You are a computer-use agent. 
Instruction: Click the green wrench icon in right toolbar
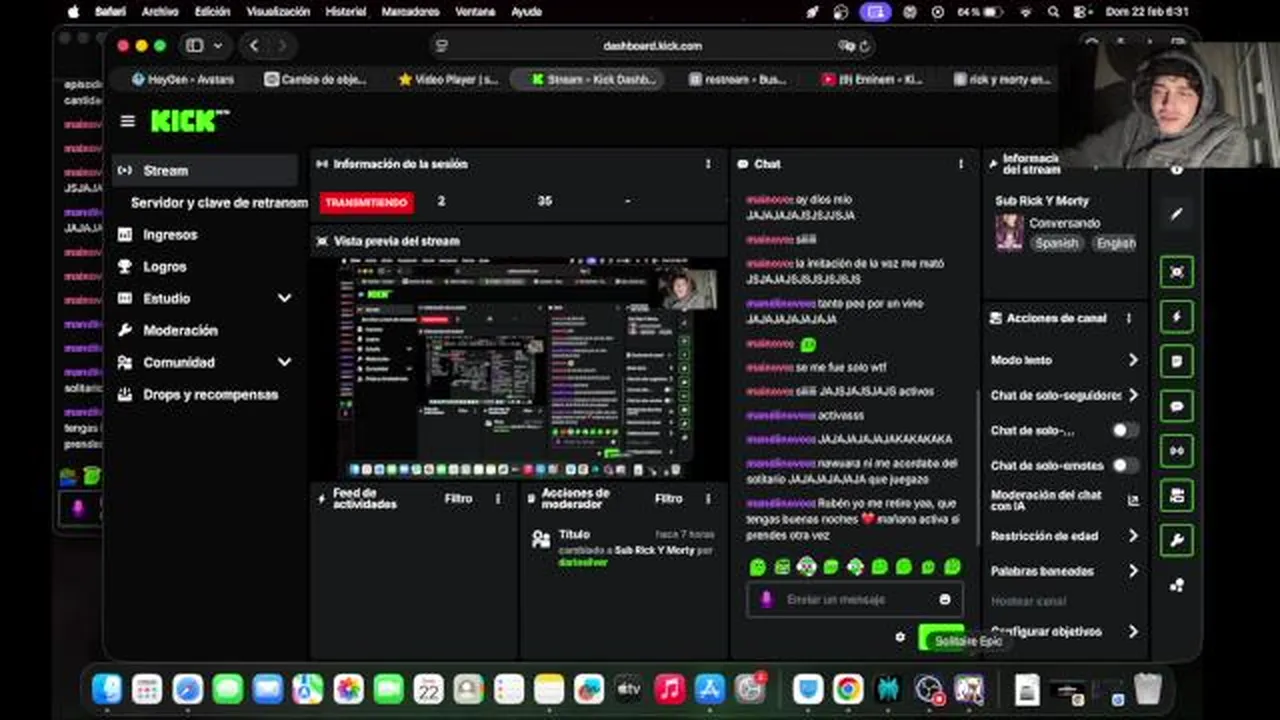click(1177, 541)
